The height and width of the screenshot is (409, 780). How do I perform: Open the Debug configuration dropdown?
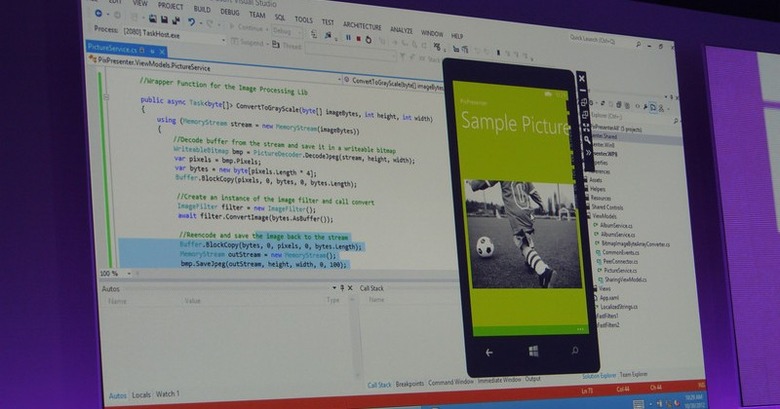point(286,31)
